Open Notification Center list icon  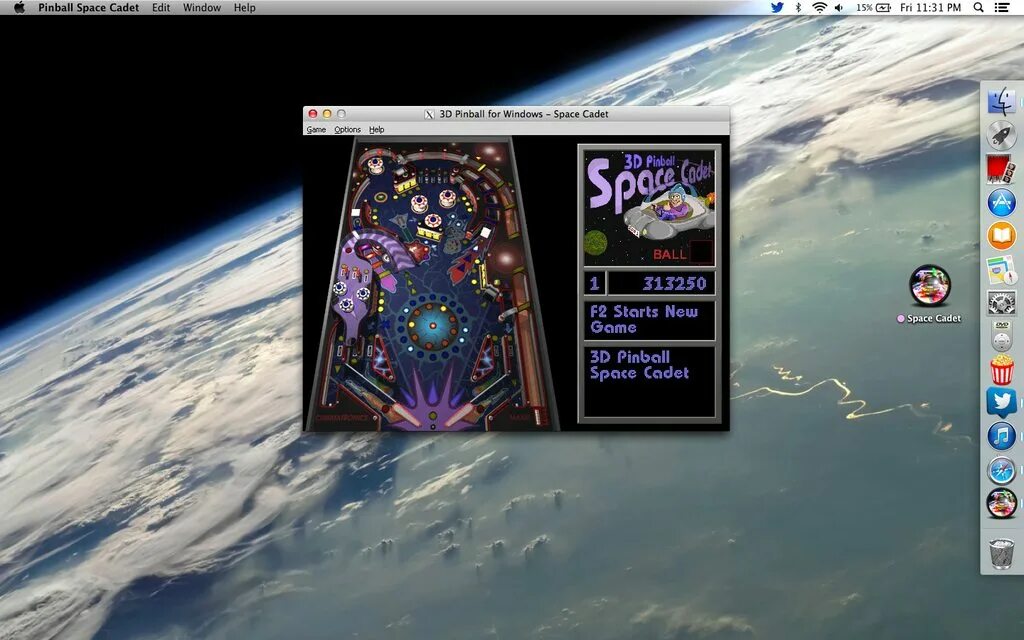1002,7
